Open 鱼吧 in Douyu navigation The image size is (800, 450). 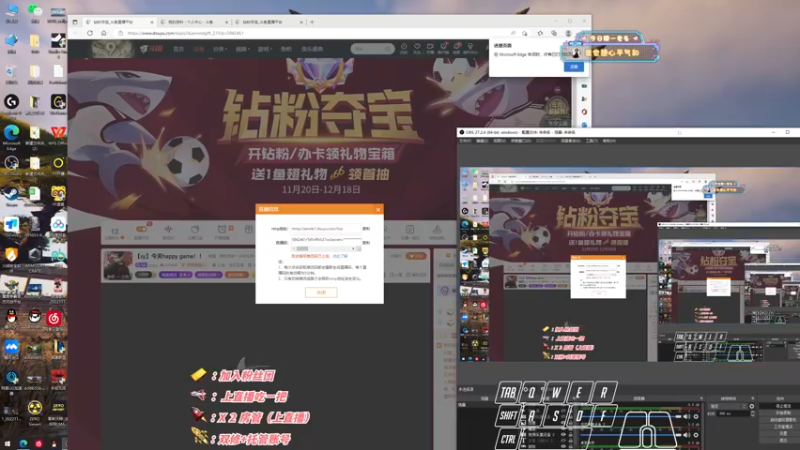[286, 49]
